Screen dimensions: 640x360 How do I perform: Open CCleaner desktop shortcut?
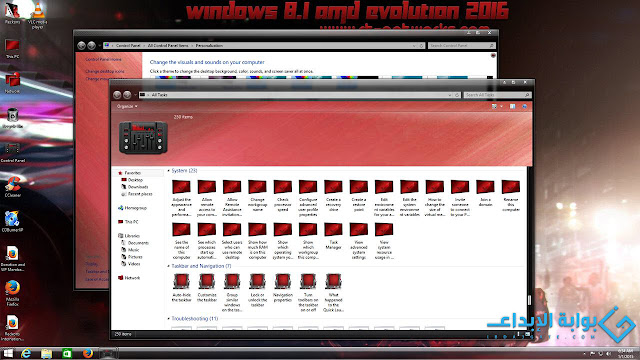[x=13, y=187]
